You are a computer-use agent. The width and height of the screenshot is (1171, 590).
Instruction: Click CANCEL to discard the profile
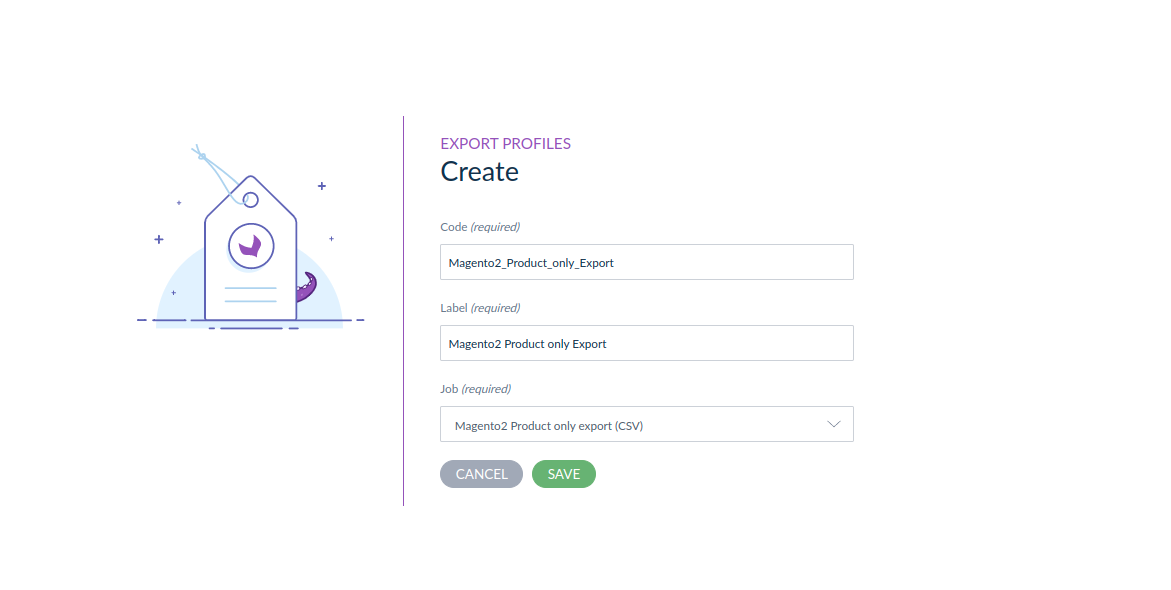[x=481, y=473]
